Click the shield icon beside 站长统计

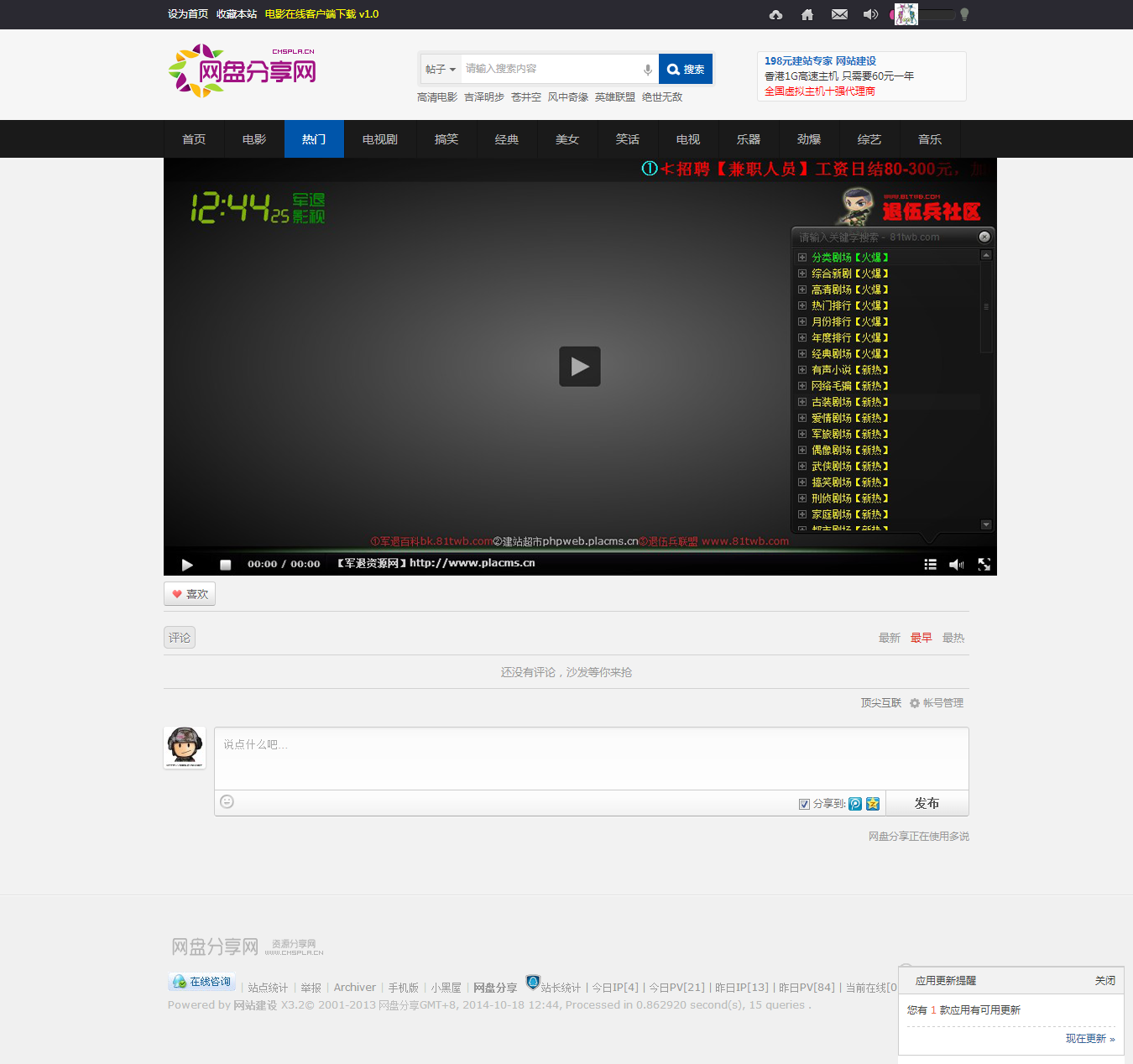click(533, 982)
